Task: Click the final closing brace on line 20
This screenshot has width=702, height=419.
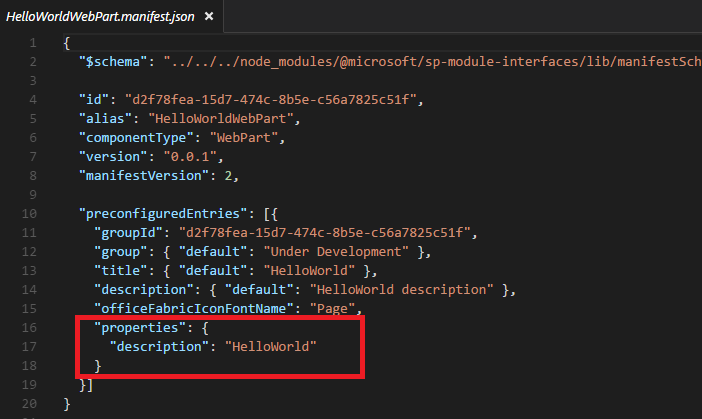Action: click(67, 404)
